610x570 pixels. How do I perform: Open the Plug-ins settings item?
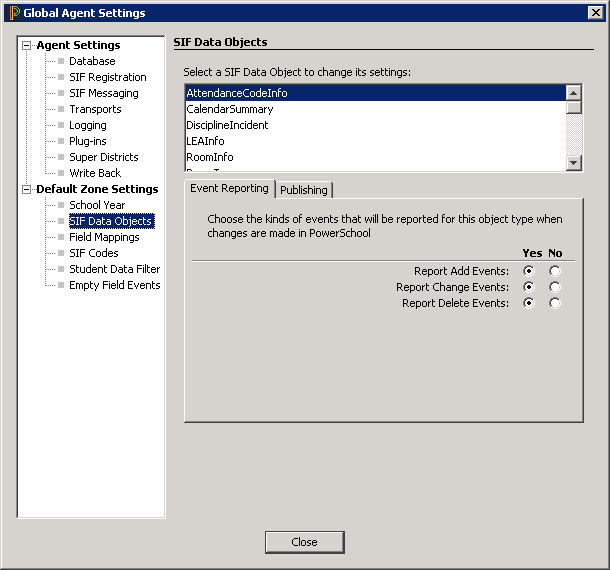coord(87,141)
